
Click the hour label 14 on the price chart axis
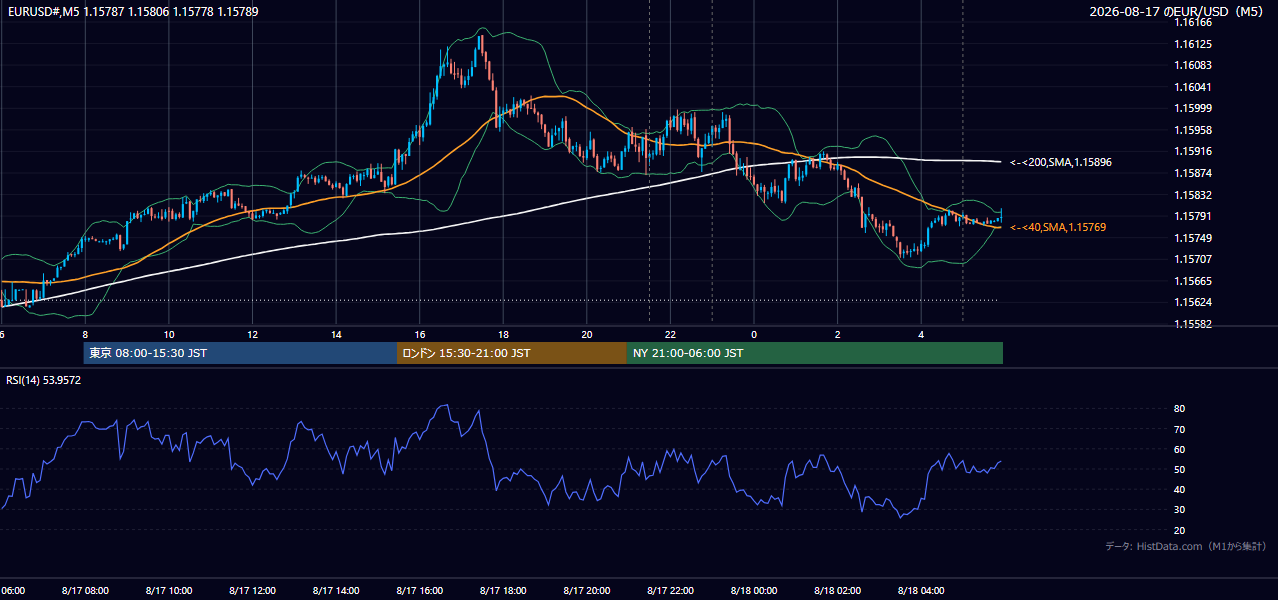(336, 335)
